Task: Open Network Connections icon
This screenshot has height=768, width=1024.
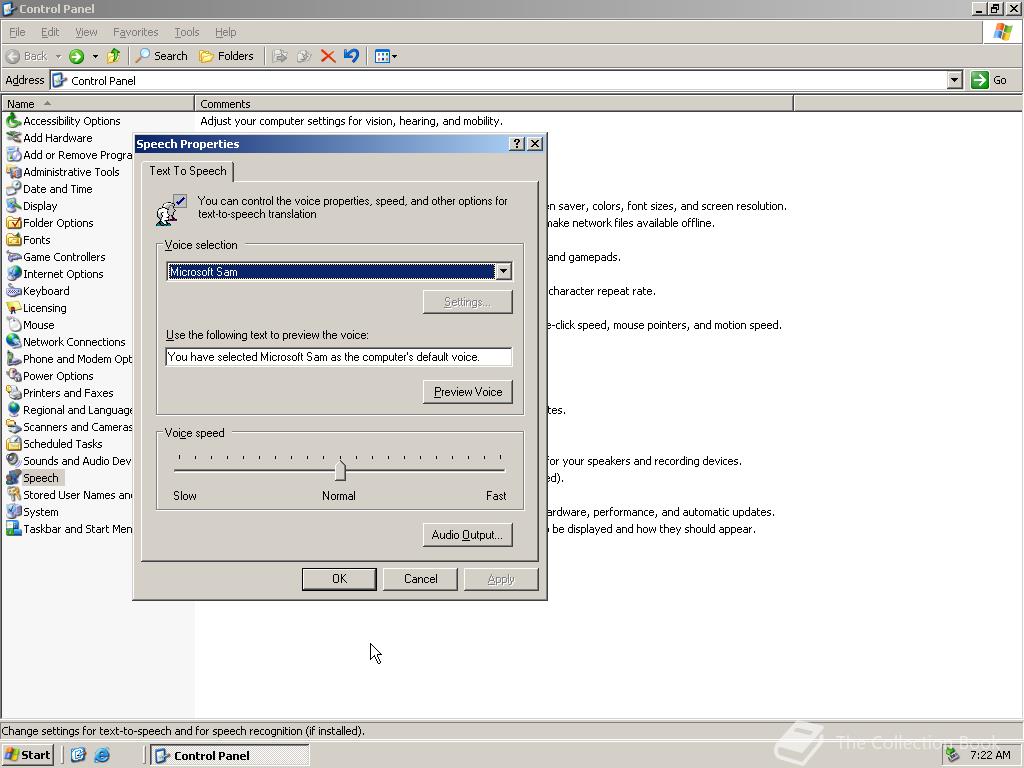Action: click(13, 342)
